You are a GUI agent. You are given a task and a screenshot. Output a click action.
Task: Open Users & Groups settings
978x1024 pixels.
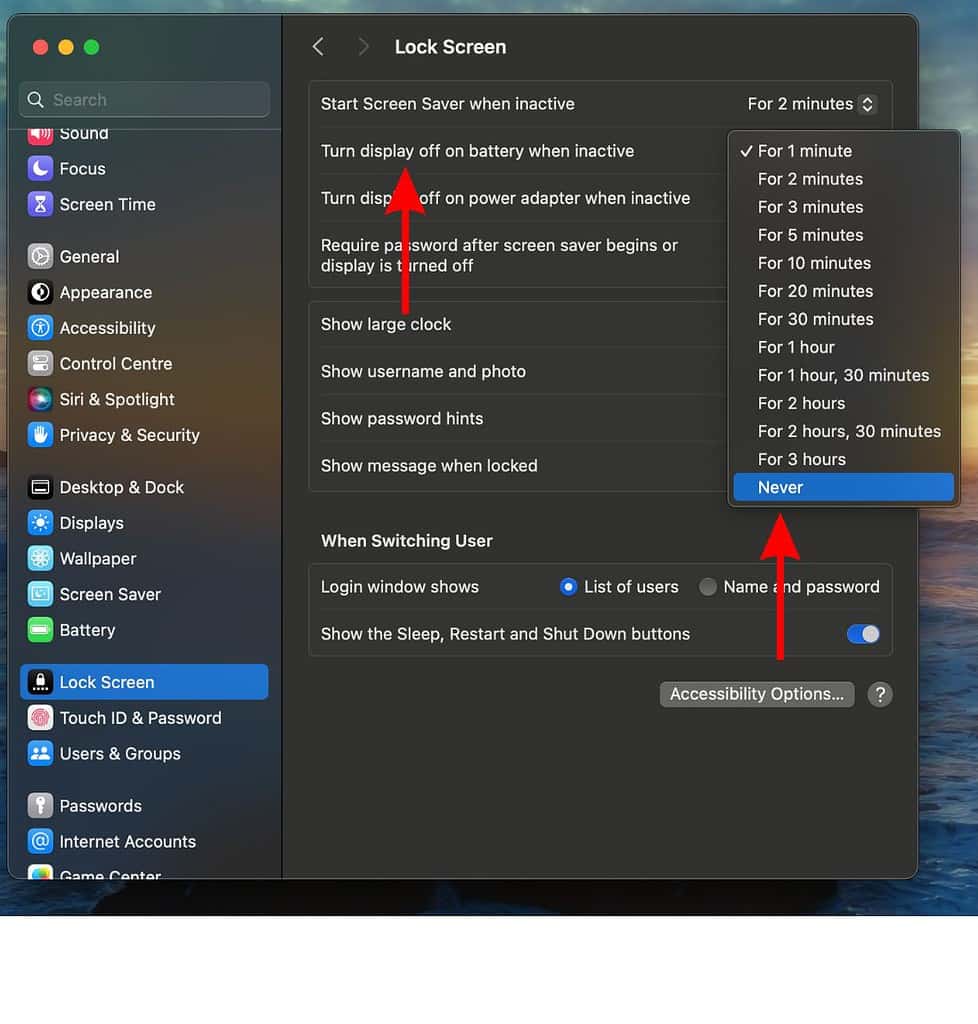click(39, 753)
